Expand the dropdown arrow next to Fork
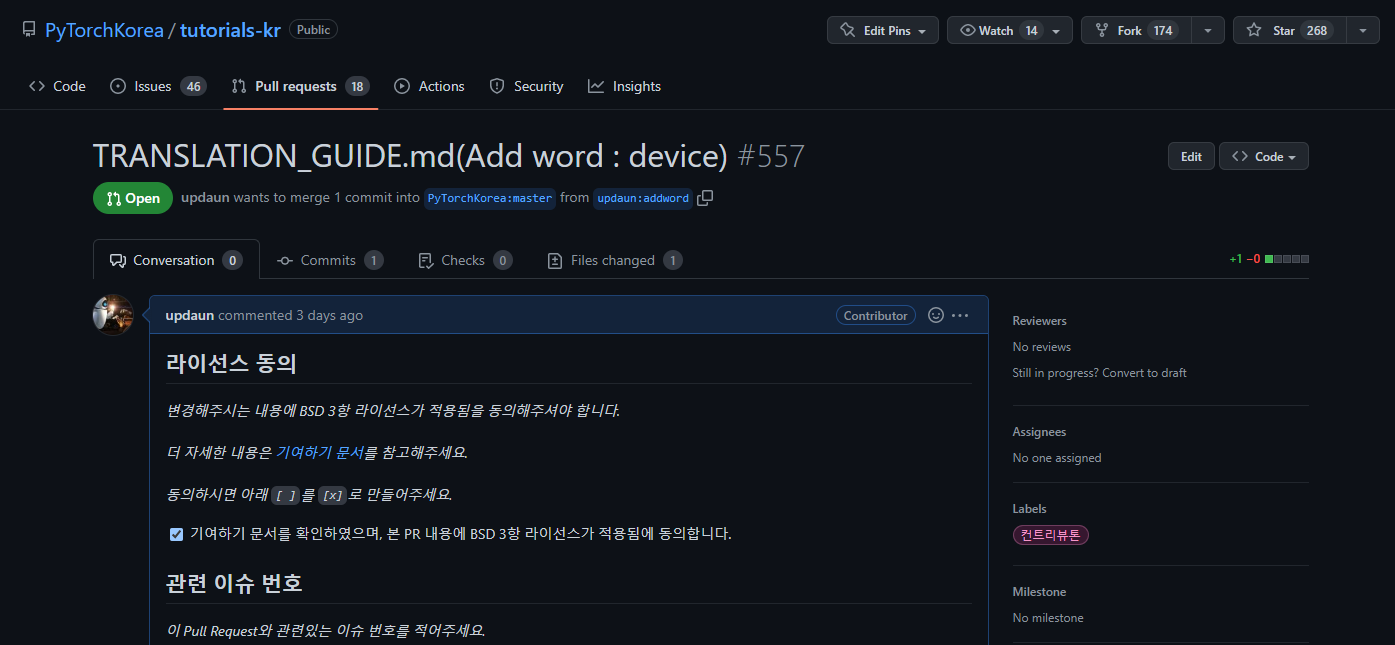This screenshot has height=645, width=1395. click(1208, 31)
